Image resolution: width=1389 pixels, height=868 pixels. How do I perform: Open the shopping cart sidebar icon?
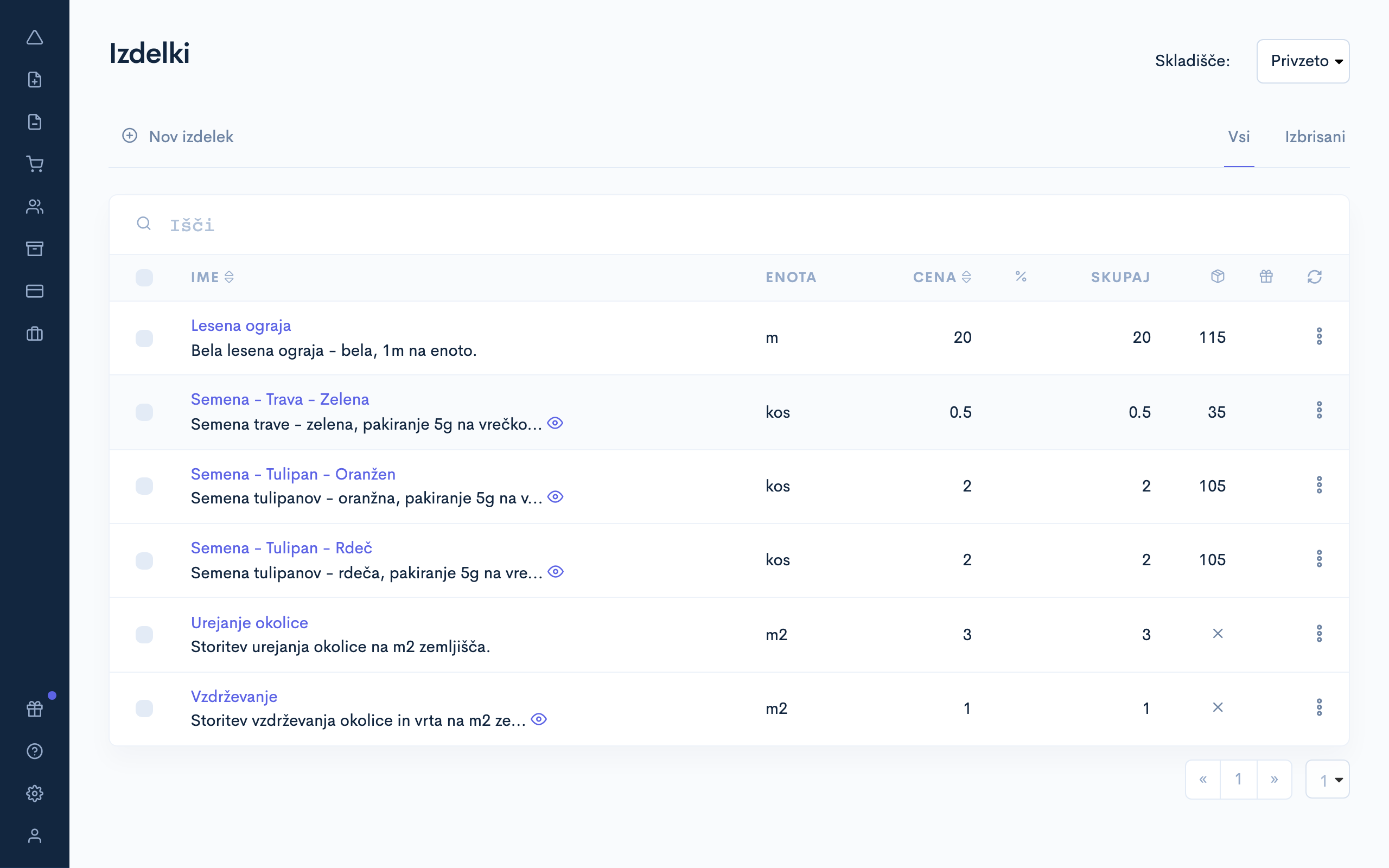click(x=34, y=164)
